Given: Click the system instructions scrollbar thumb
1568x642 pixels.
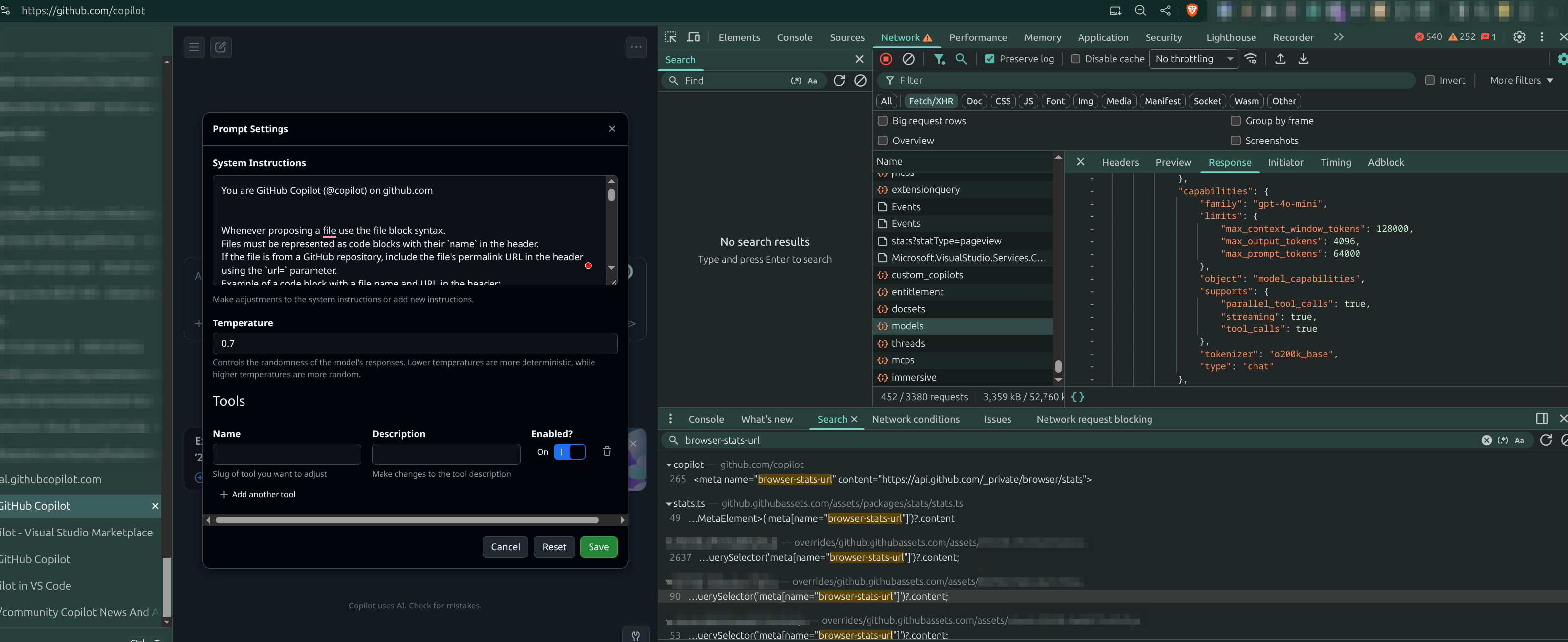Looking at the screenshot, I should [x=611, y=195].
